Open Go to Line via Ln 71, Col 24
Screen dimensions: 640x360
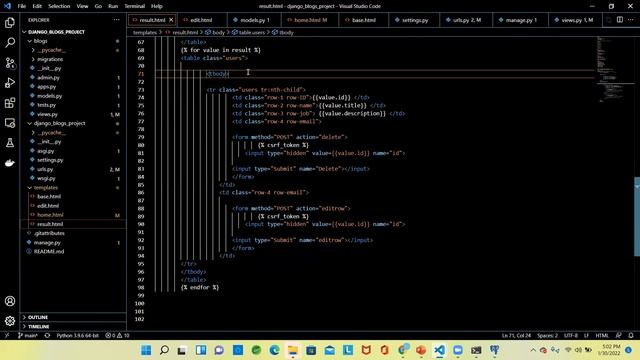516,336
